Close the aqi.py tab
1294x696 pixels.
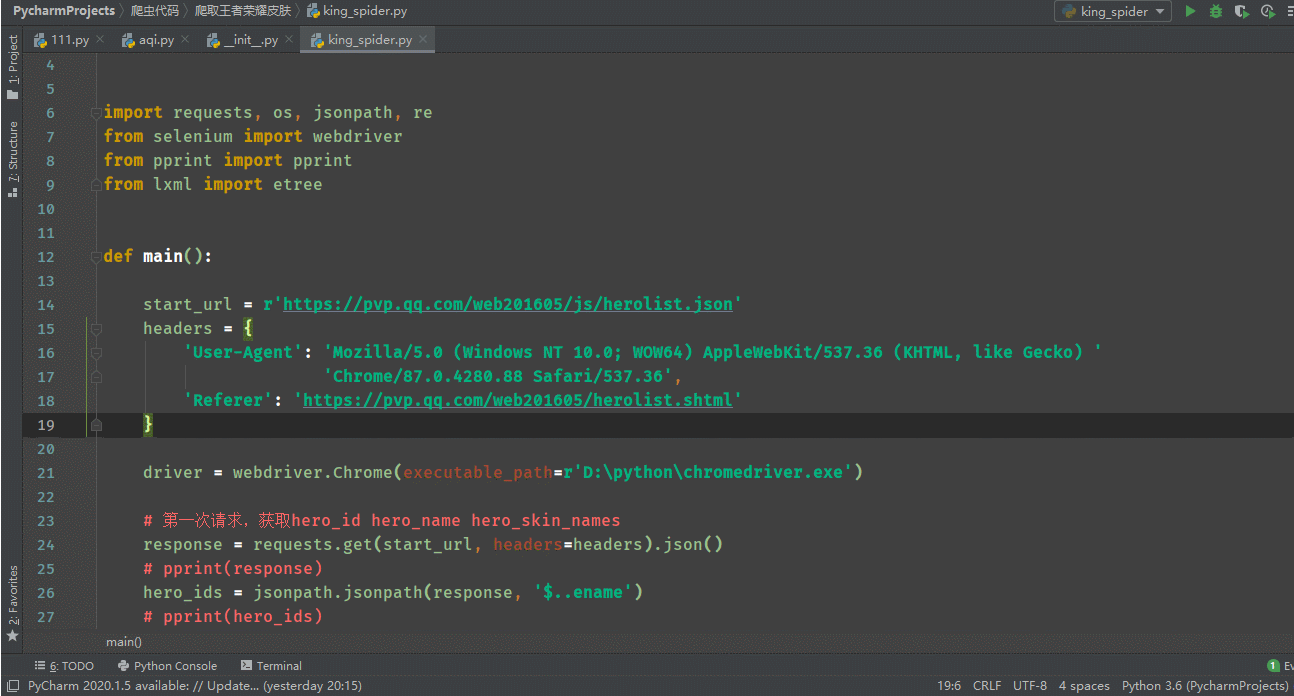coord(184,40)
